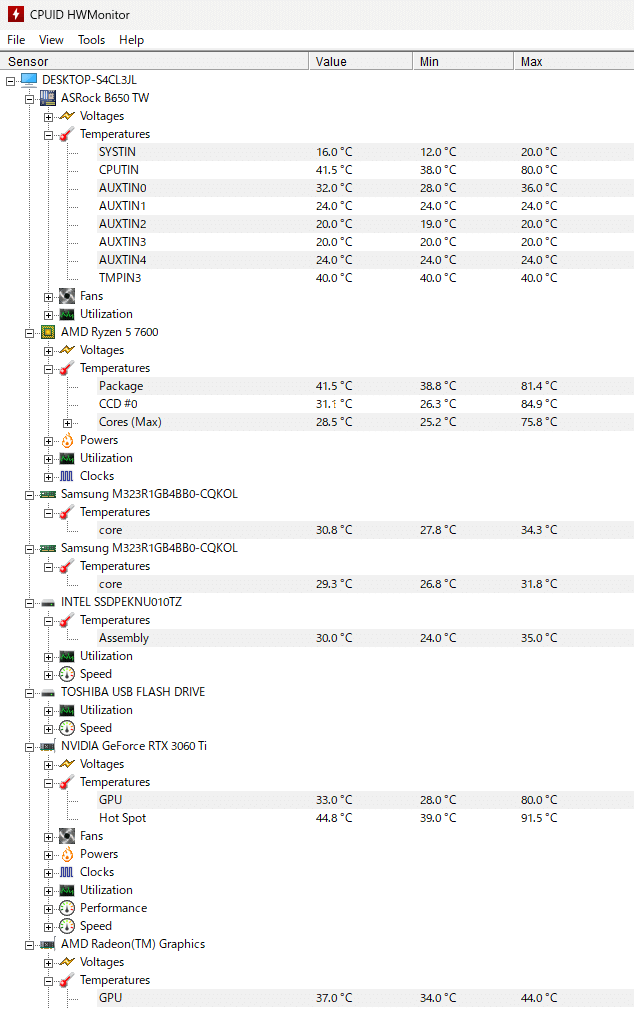The image size is (634, 1009).
Task: Select the second Samsung M323R1GB4BB0-CQKOL memory entry
Action: tap(149, 548)
